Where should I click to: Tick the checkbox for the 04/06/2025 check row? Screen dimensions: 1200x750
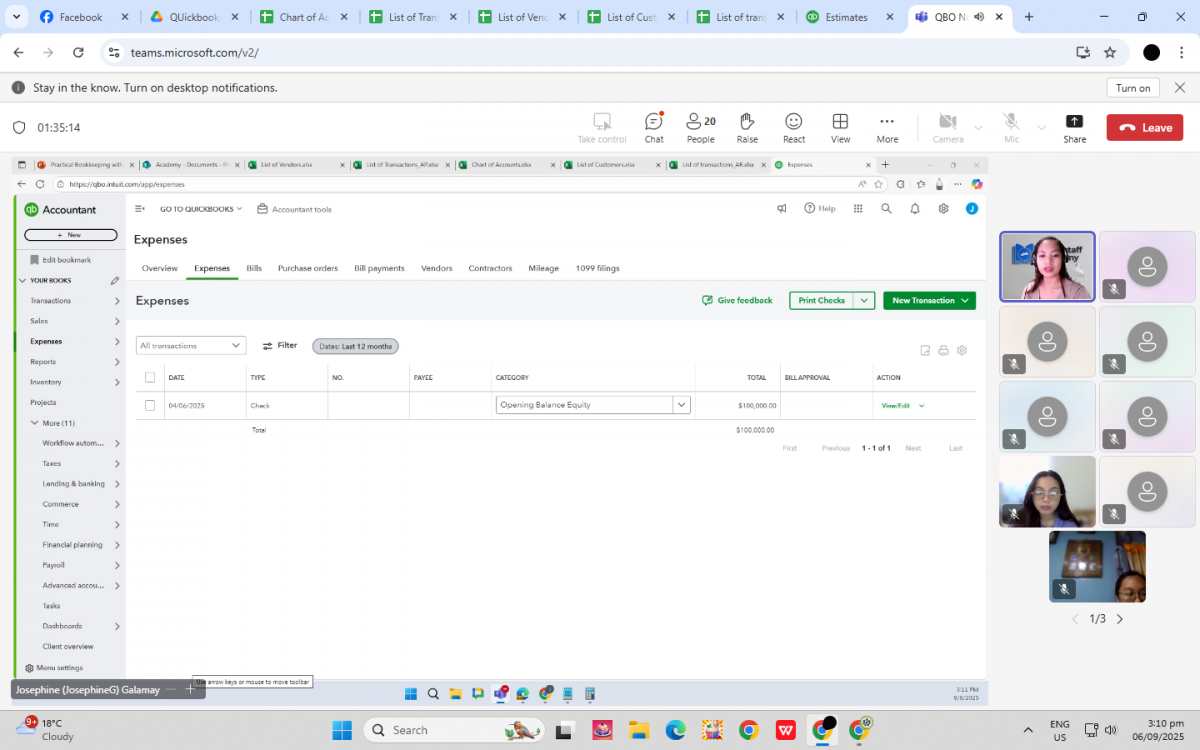150,405
